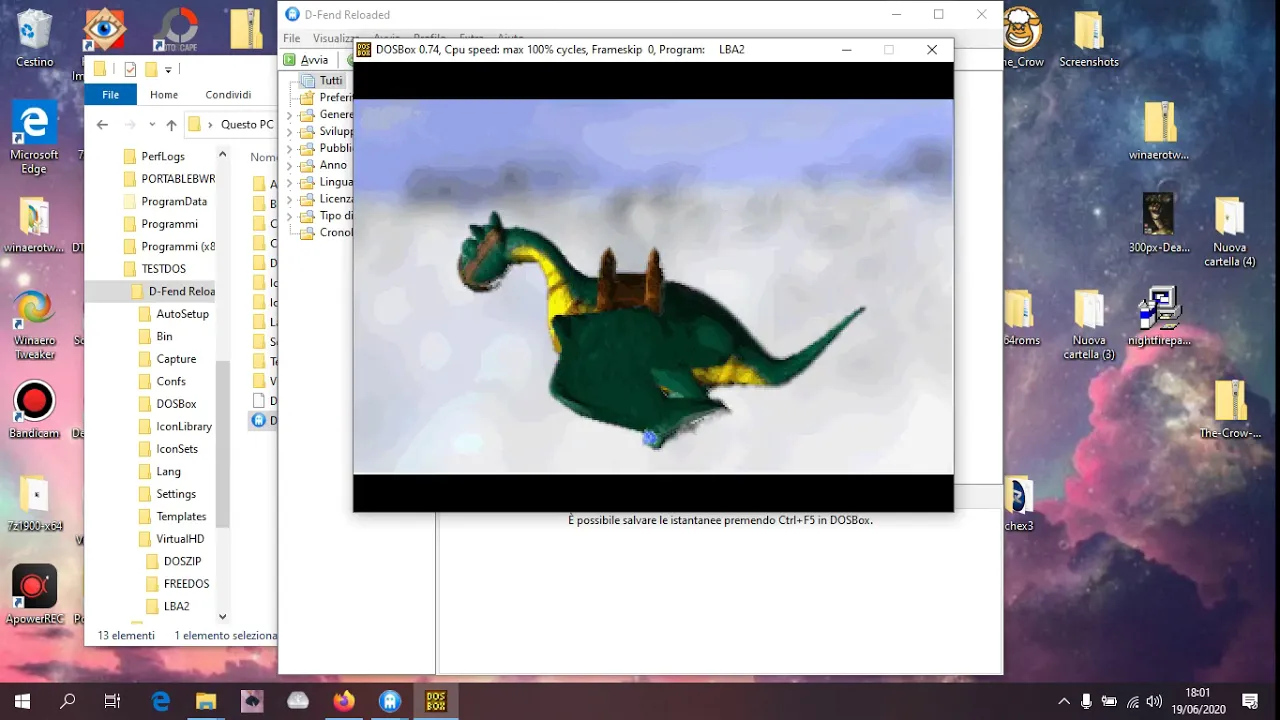Click the Avvia button in D-Fend Reloaded
The height and width of the screenshot is (720, 1280).
point(306,60)
